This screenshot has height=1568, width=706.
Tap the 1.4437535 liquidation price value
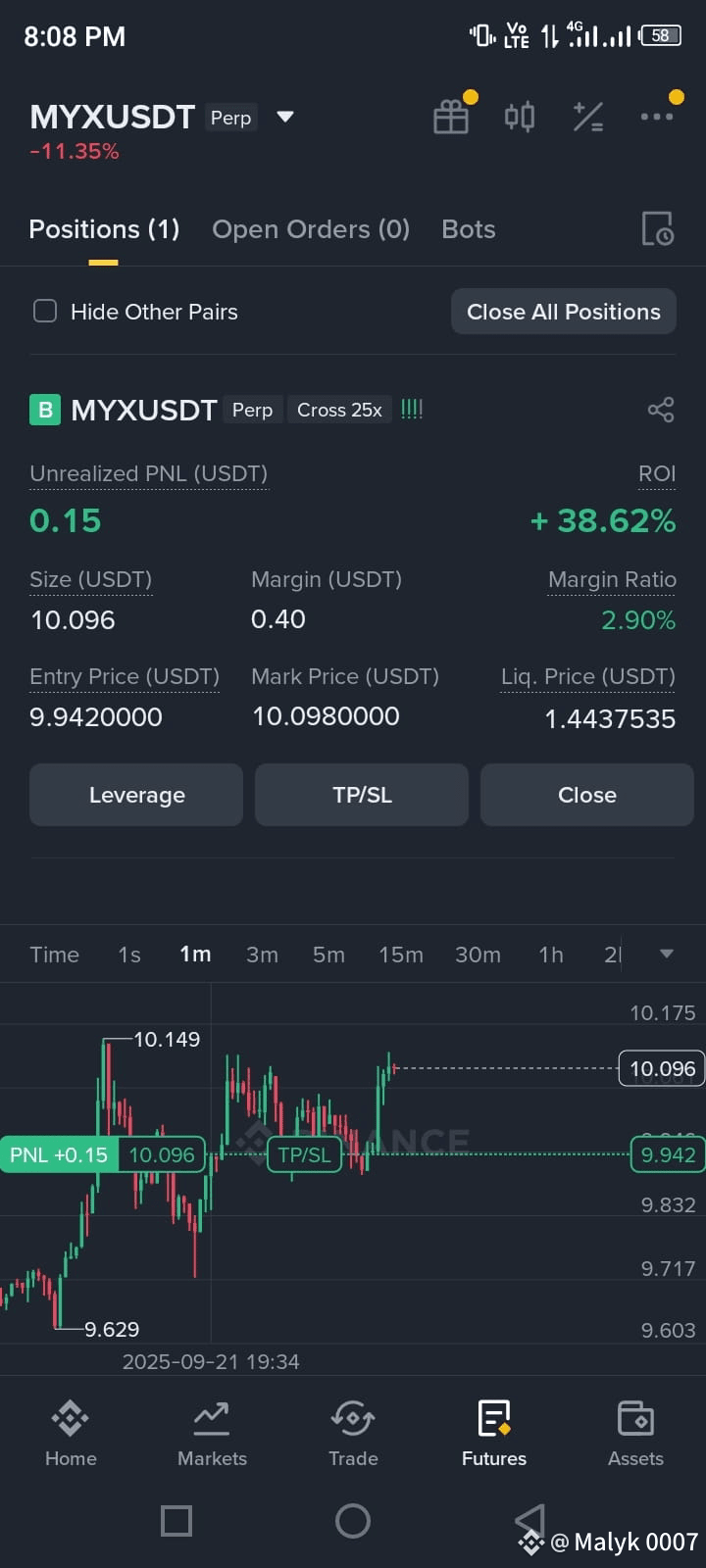point(610,718)
